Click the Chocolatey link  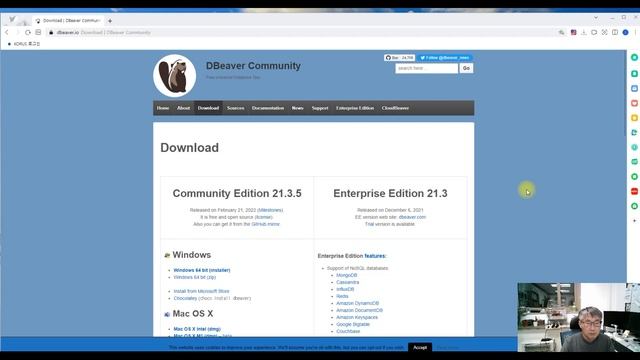click(185, 298)
